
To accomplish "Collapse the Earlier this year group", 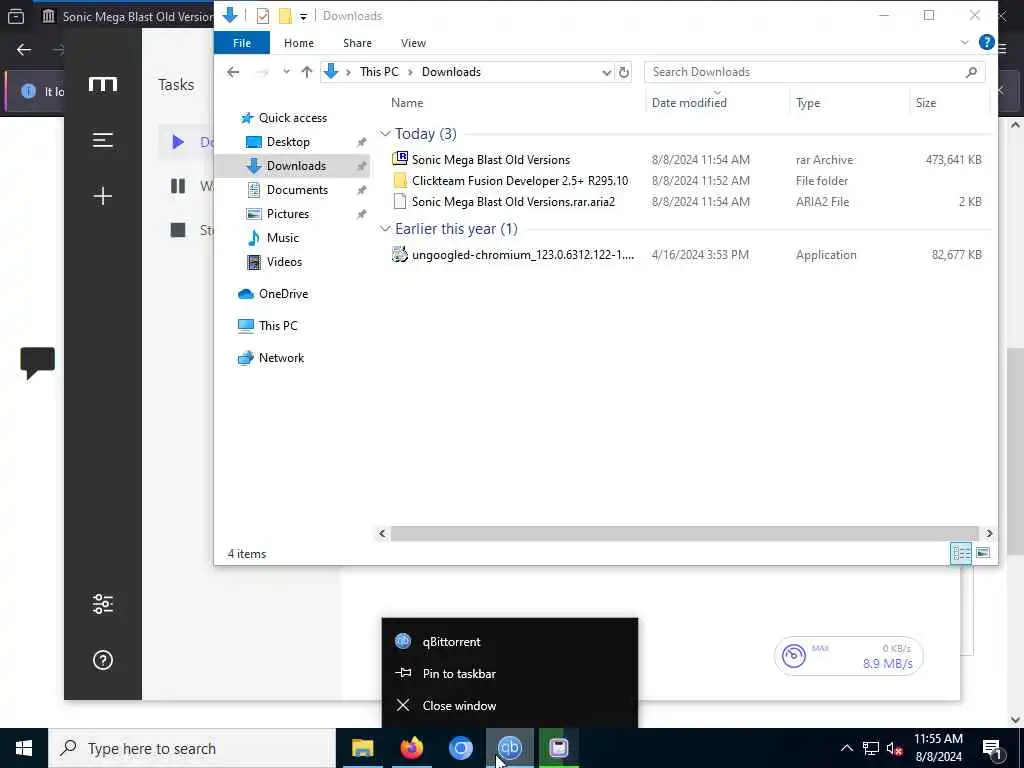I will point(385,229).
